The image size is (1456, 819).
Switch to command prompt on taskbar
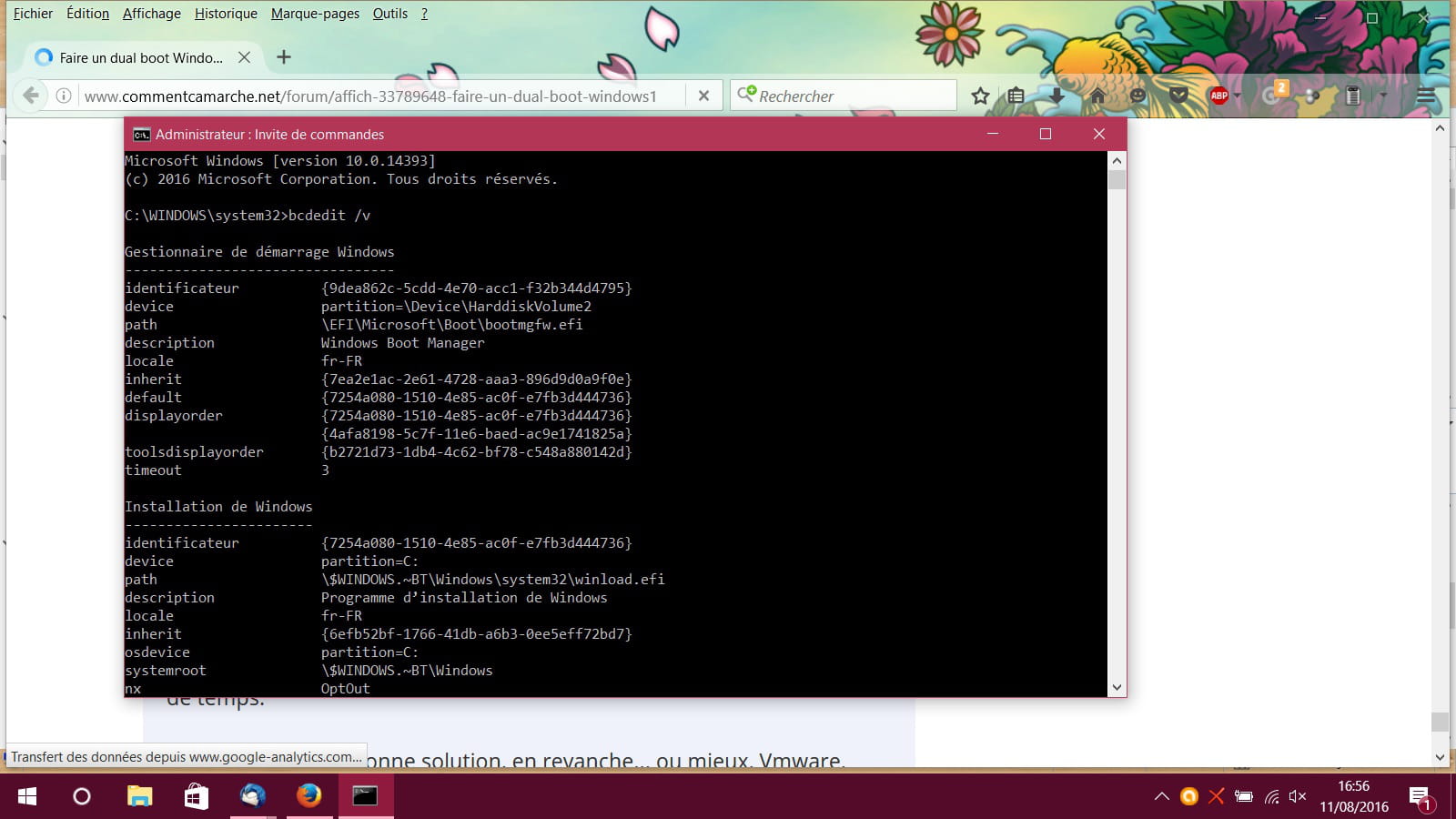click(x=366, y=796)
